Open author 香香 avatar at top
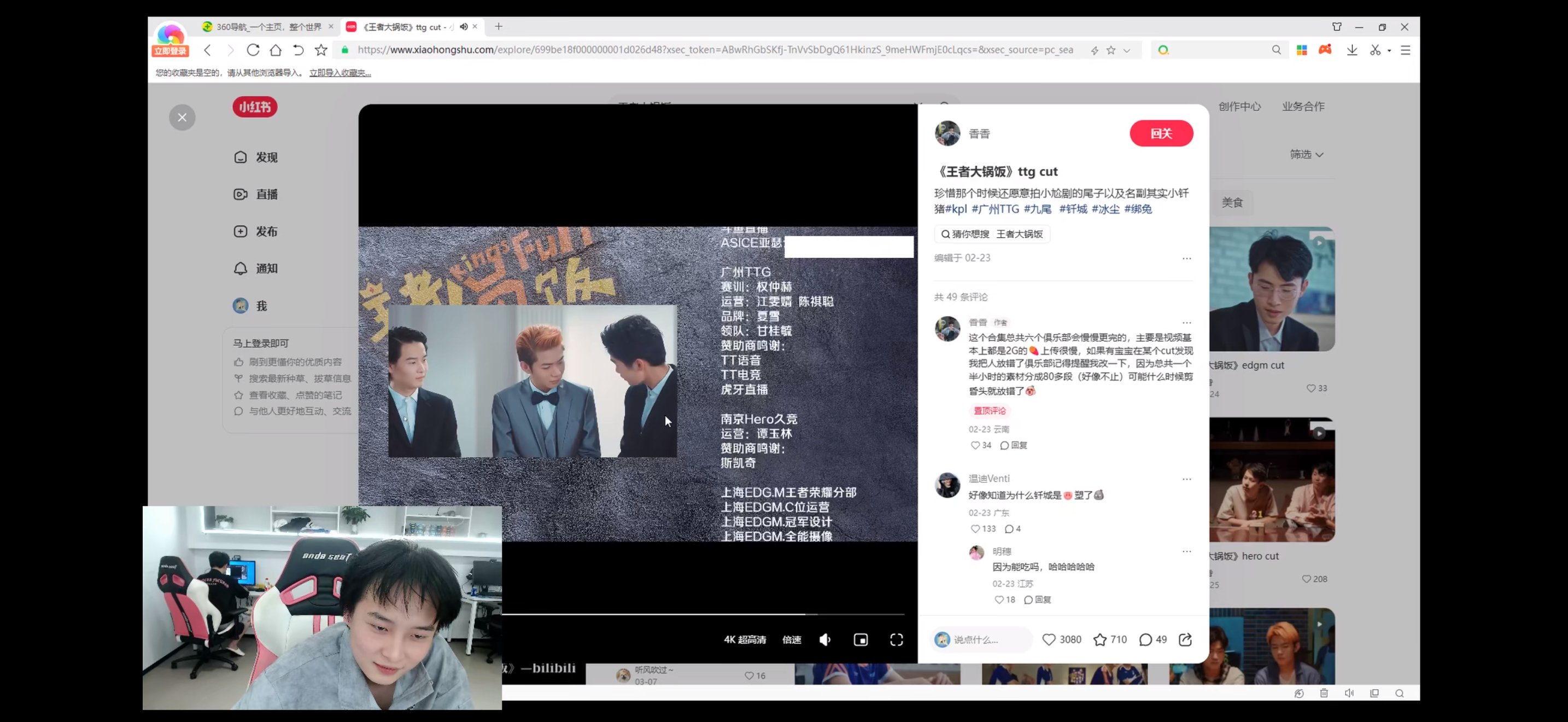The image size is (1568, 722). tap(947, 133)
